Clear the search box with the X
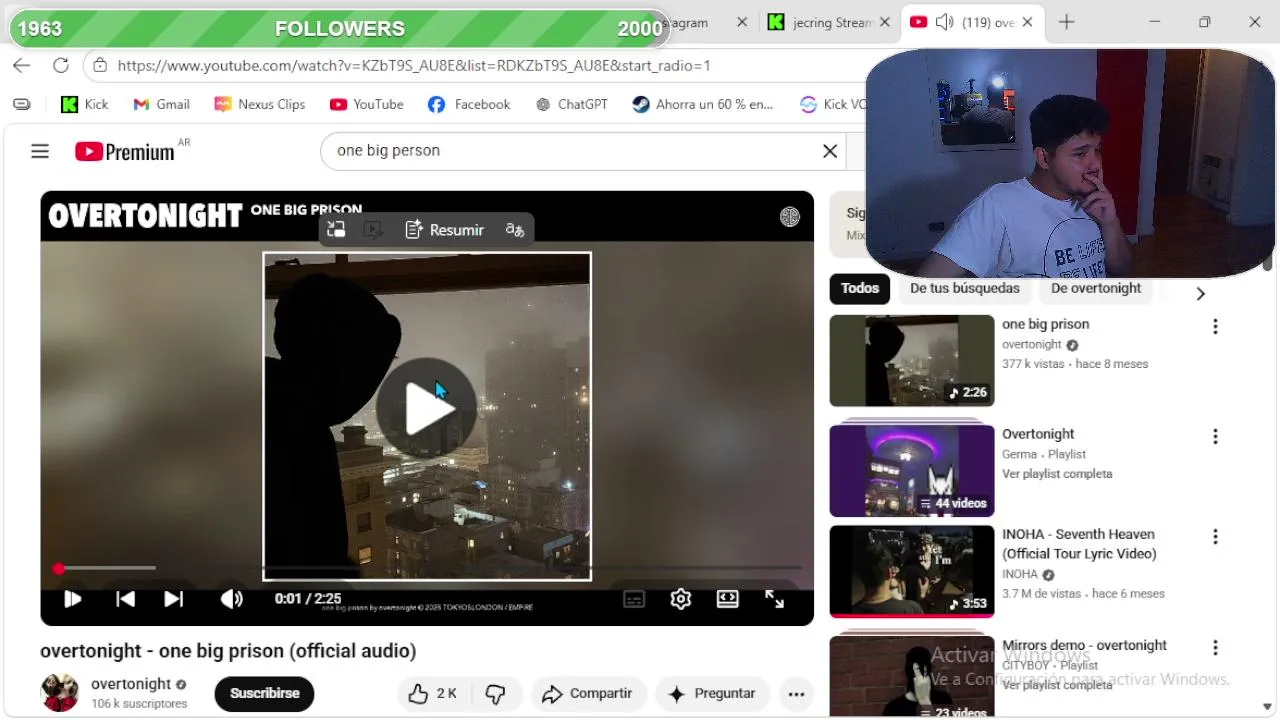Screen dimensions: 1280x720 (x=830, y=151)
